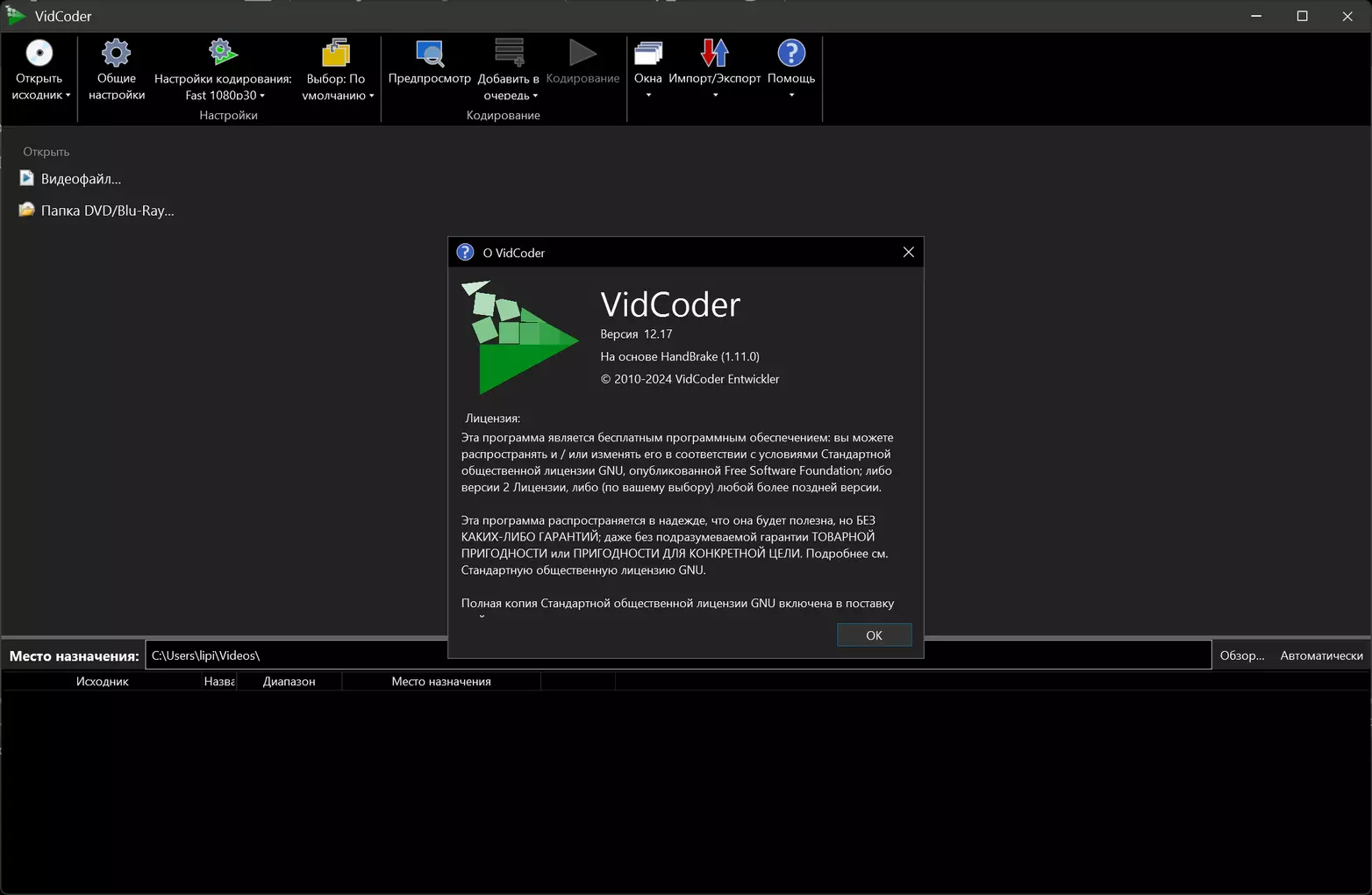Open general settings gear (Общие настройки)
This screenshot has height=895, width=1372.
point(116,54)
